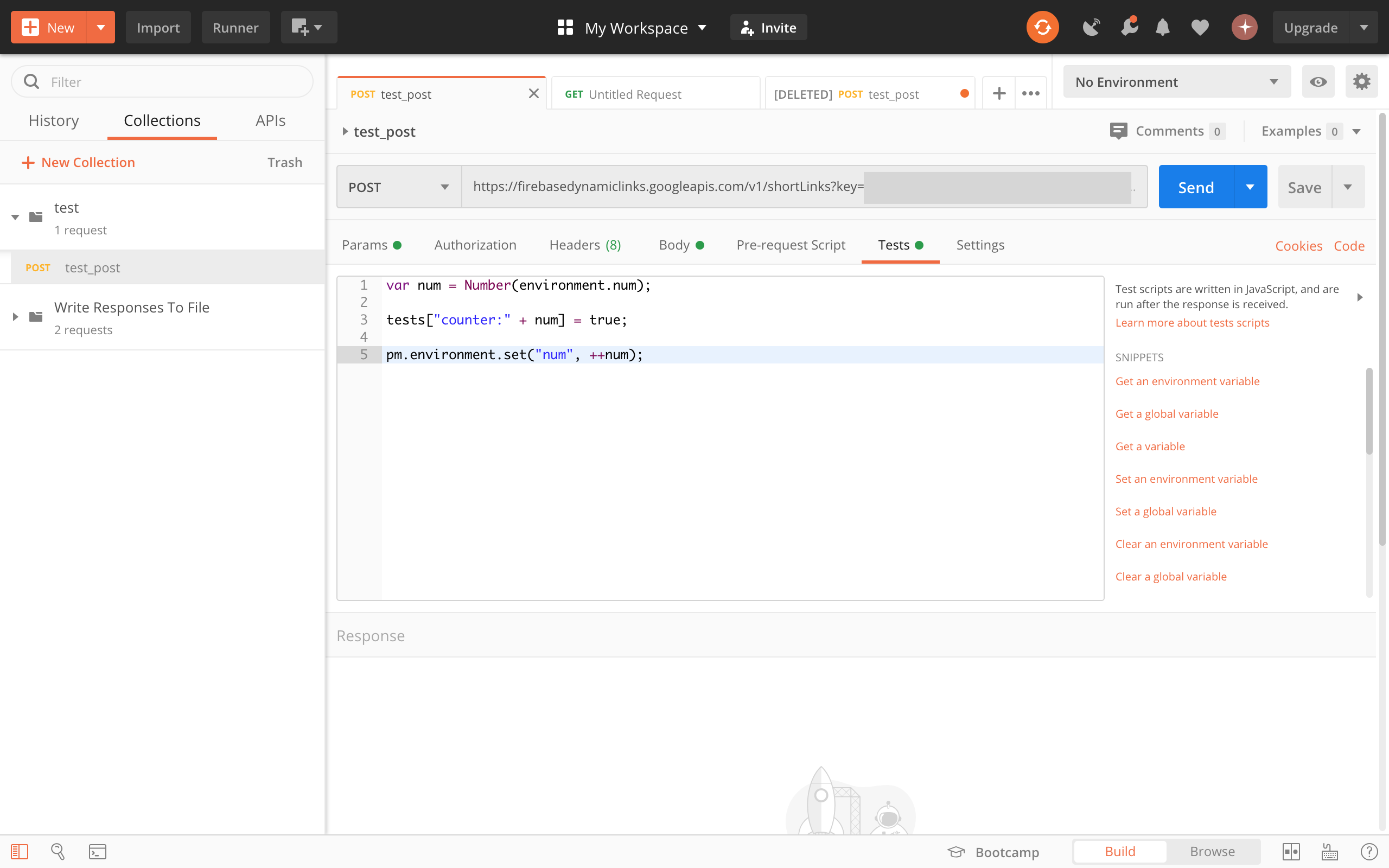
Task: Open the History sidebar tab
Action: (53, 120)
